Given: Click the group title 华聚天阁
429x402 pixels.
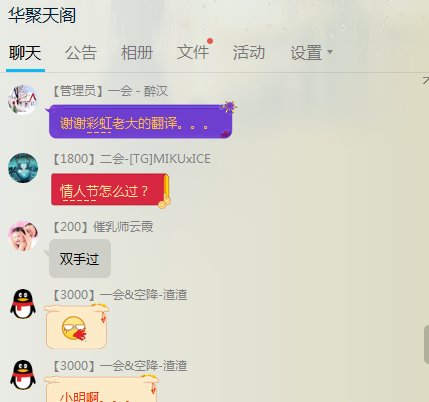Looking at the screenshot, I should click(42, 16).
